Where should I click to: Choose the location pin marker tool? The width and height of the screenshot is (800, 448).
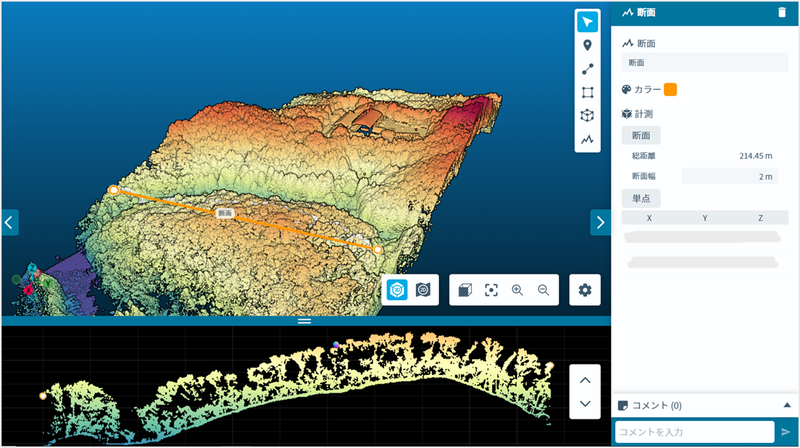[x=587, y=46]
